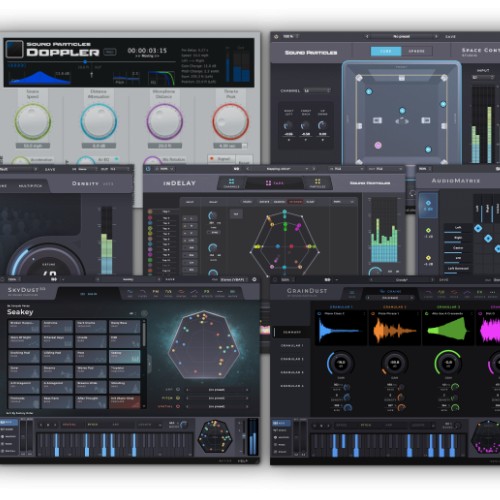500x500 pixels.
Task: Select the FX icon in SkyDust toolbar
Action: click(206, 293)
